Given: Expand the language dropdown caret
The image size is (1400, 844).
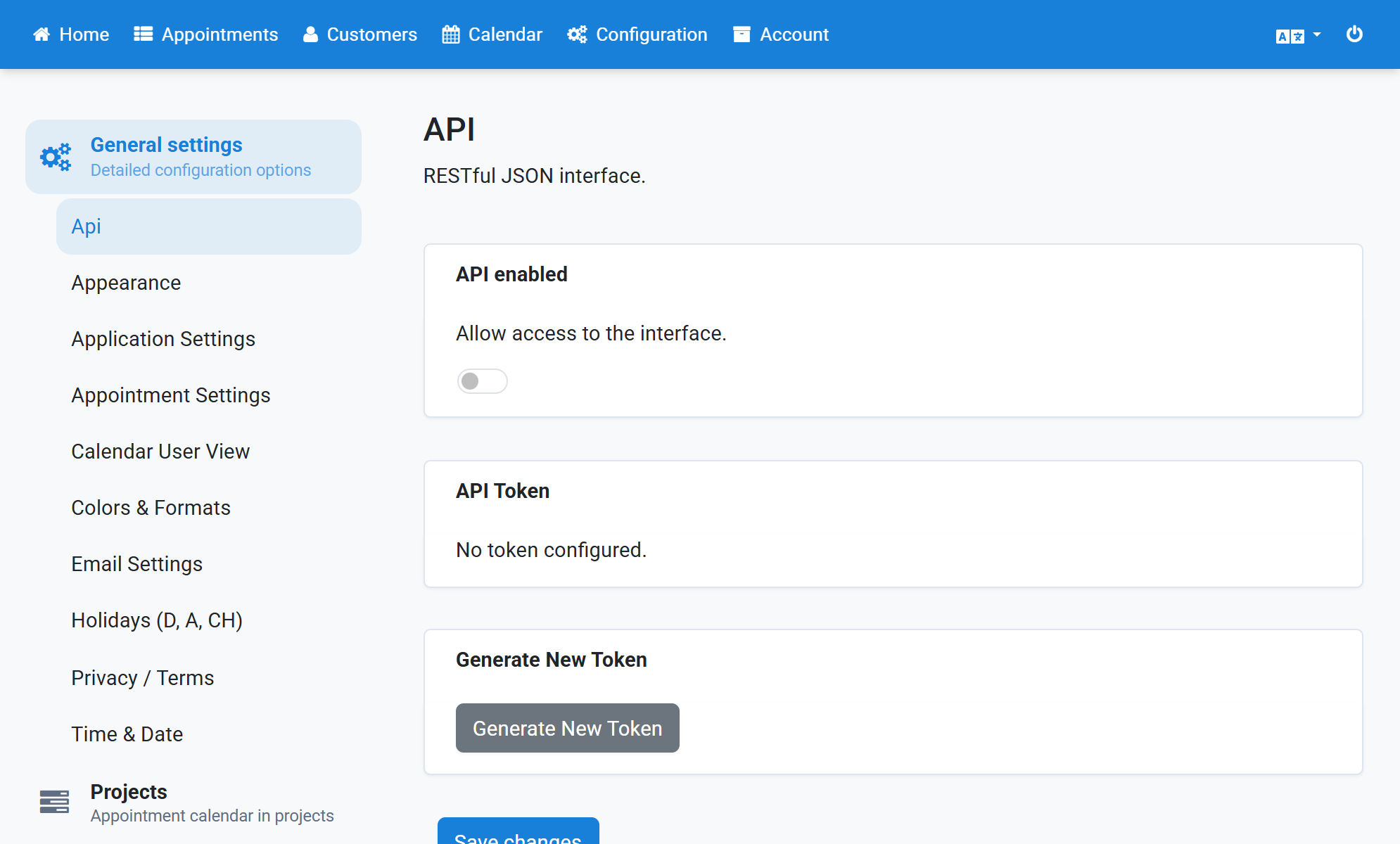Looking at the screenshot, I should (1317, 34).
